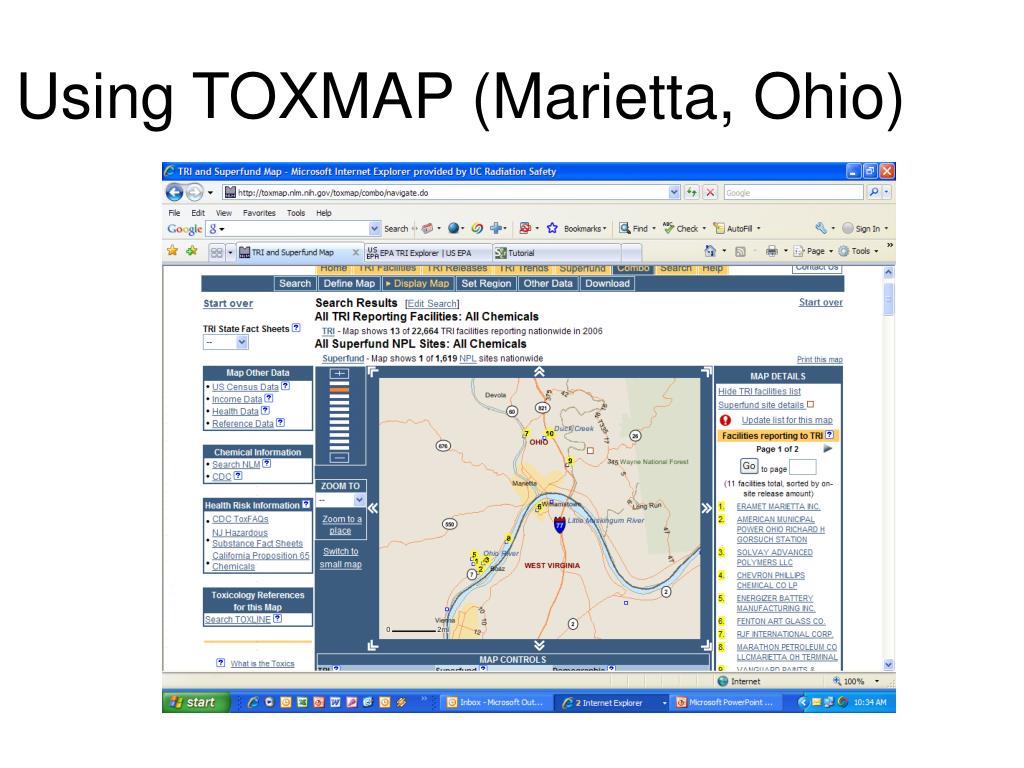The image size is (1024, 768).
Task: Click the search magnifier beside the Google box
Action: (x=874, y=192)
